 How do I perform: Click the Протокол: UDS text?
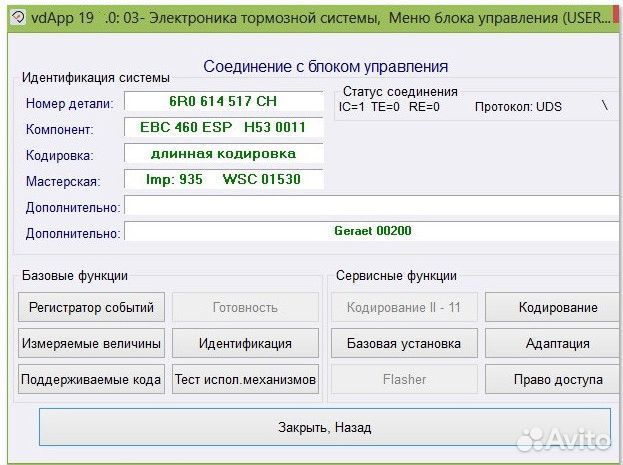point(518,107)
